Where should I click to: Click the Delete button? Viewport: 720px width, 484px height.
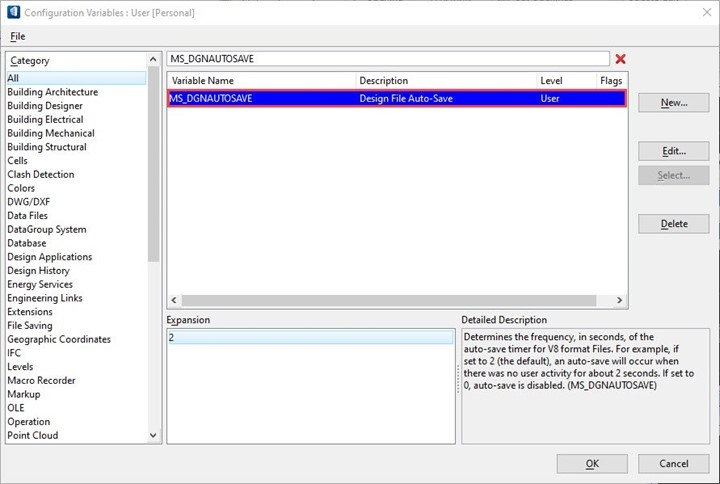674,224
